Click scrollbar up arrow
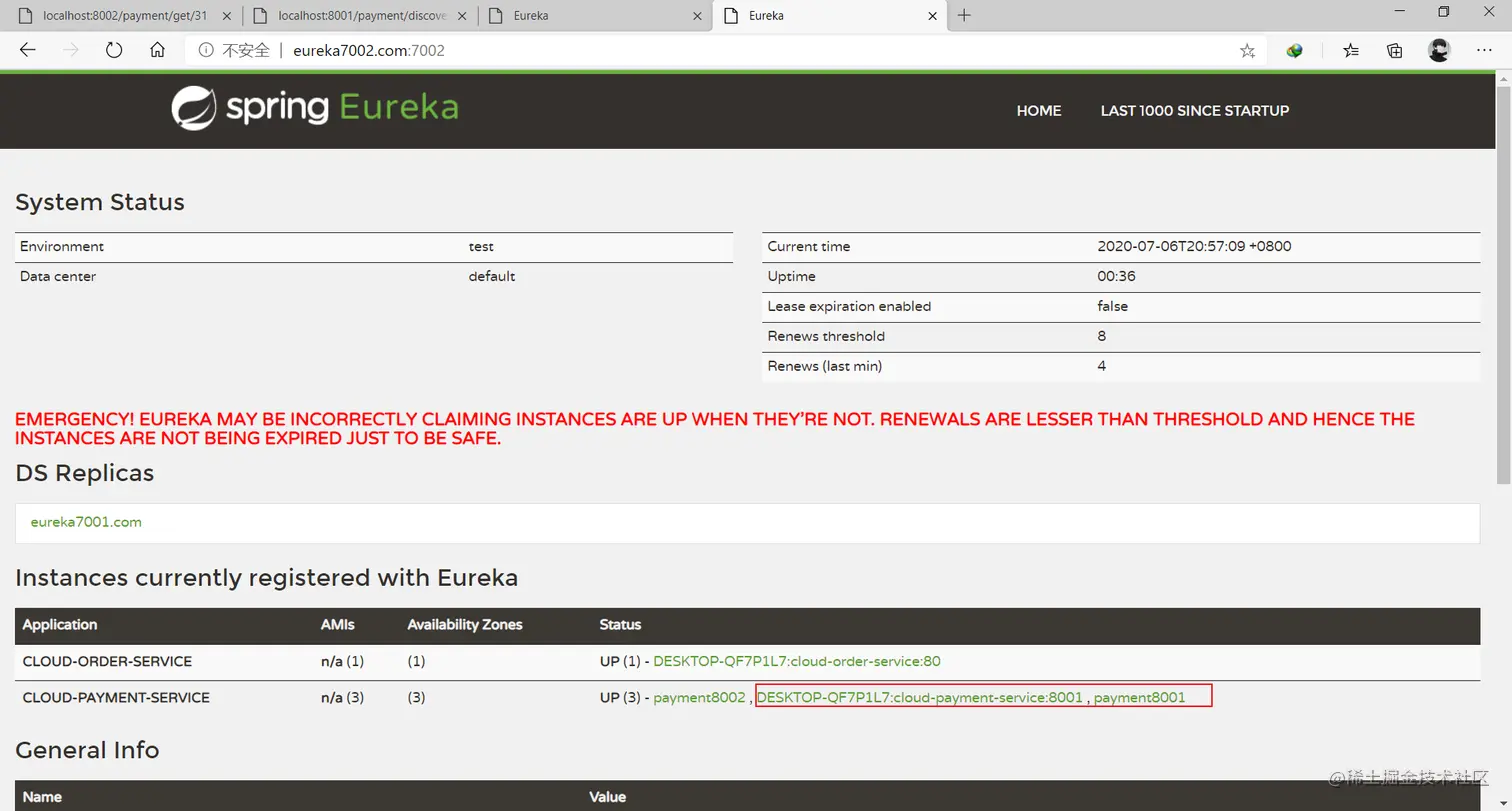 click(x=1503, y=79)
